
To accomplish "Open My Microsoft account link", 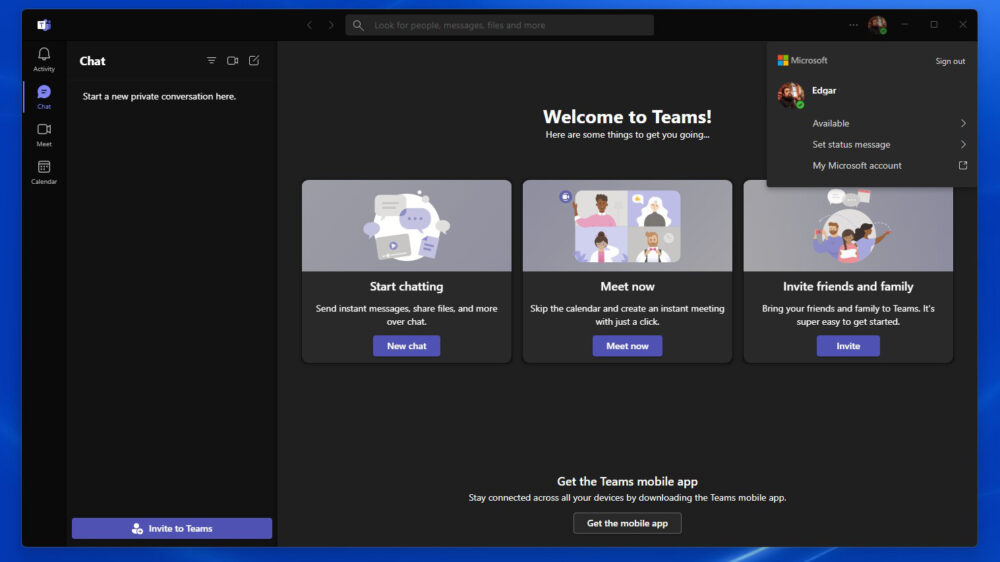I will pyautogui.click(x=888, y=166).
